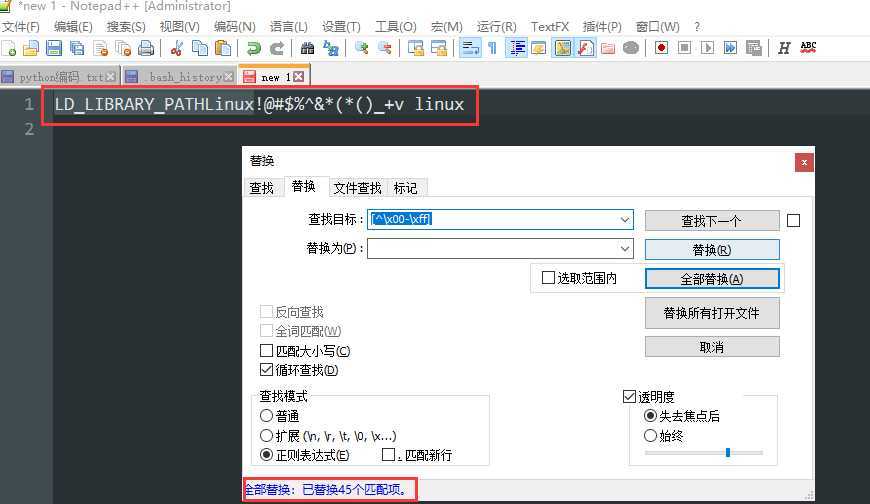Click the redo arrow icon
Viewport: 870px width, 504px height.
[276, 48]
